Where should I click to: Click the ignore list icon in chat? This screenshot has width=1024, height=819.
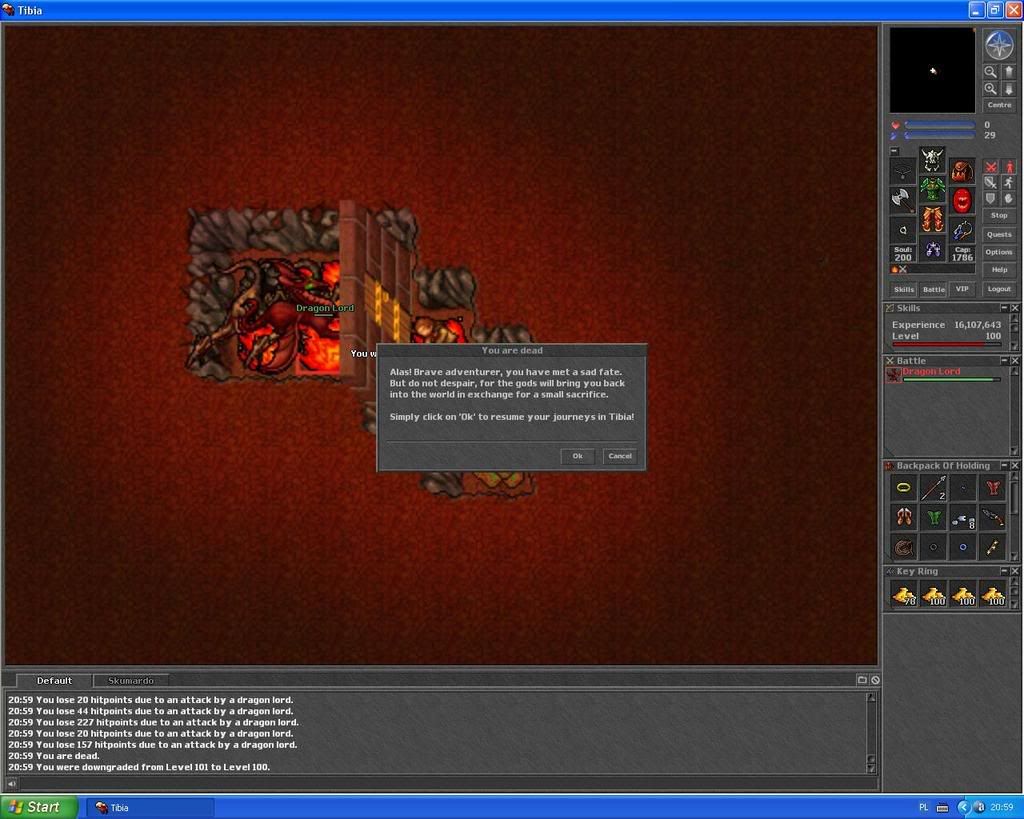click(x=875, y=680)
